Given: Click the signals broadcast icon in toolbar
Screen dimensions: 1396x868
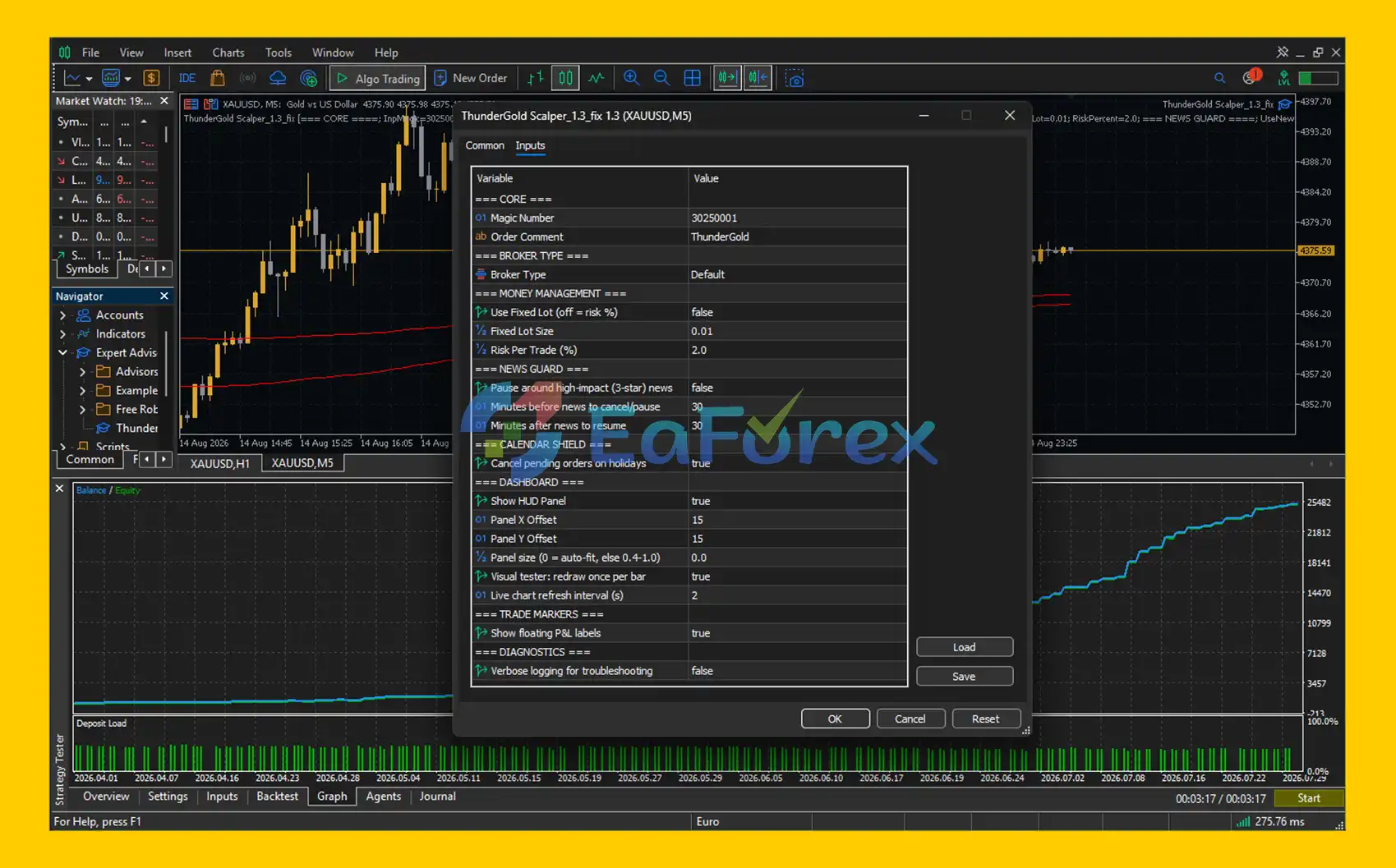Looking at the screenshot, I should point(247,78).
